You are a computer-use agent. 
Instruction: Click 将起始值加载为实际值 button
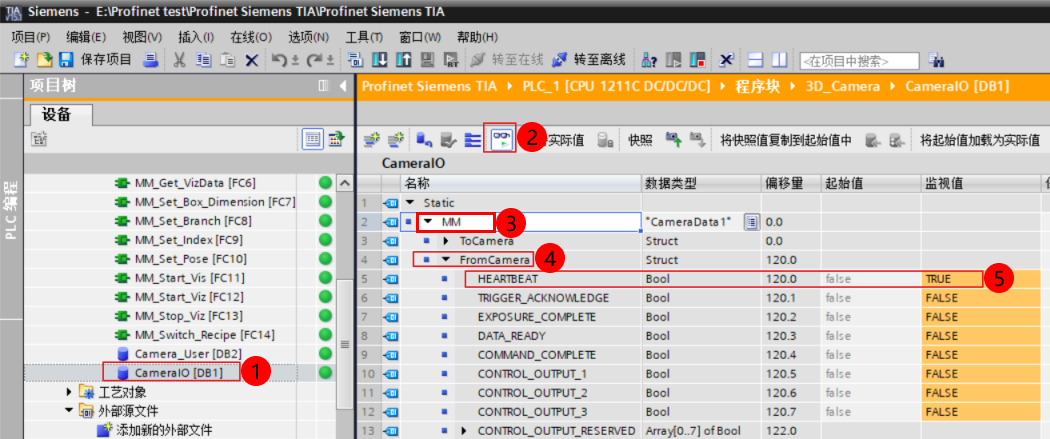980,140
